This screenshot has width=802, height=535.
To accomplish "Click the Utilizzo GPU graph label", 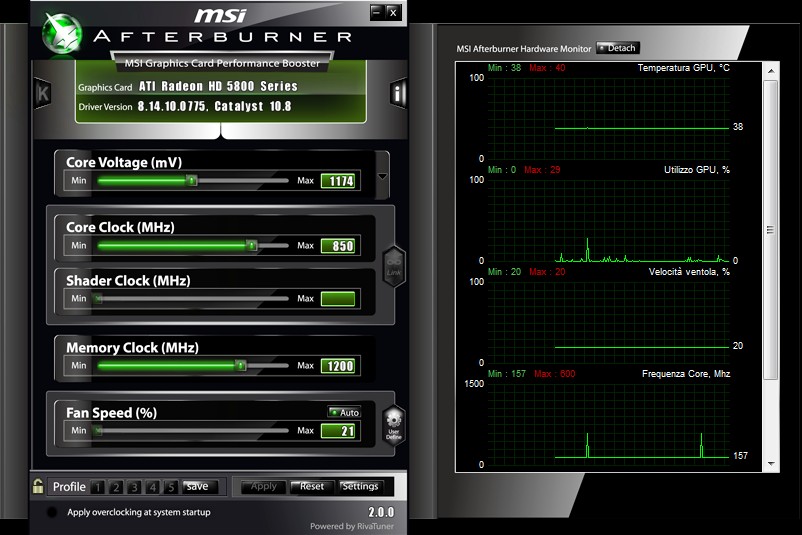I will [x=697, y=170].
